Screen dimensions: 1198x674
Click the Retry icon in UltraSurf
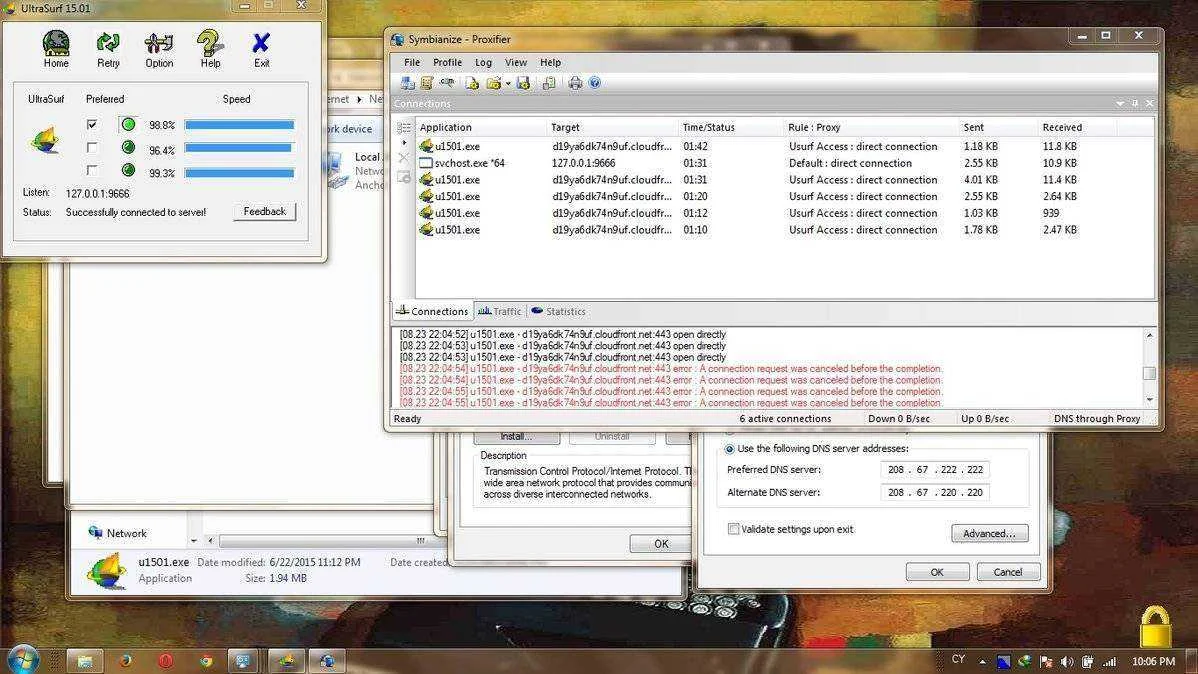coord(108,44)
